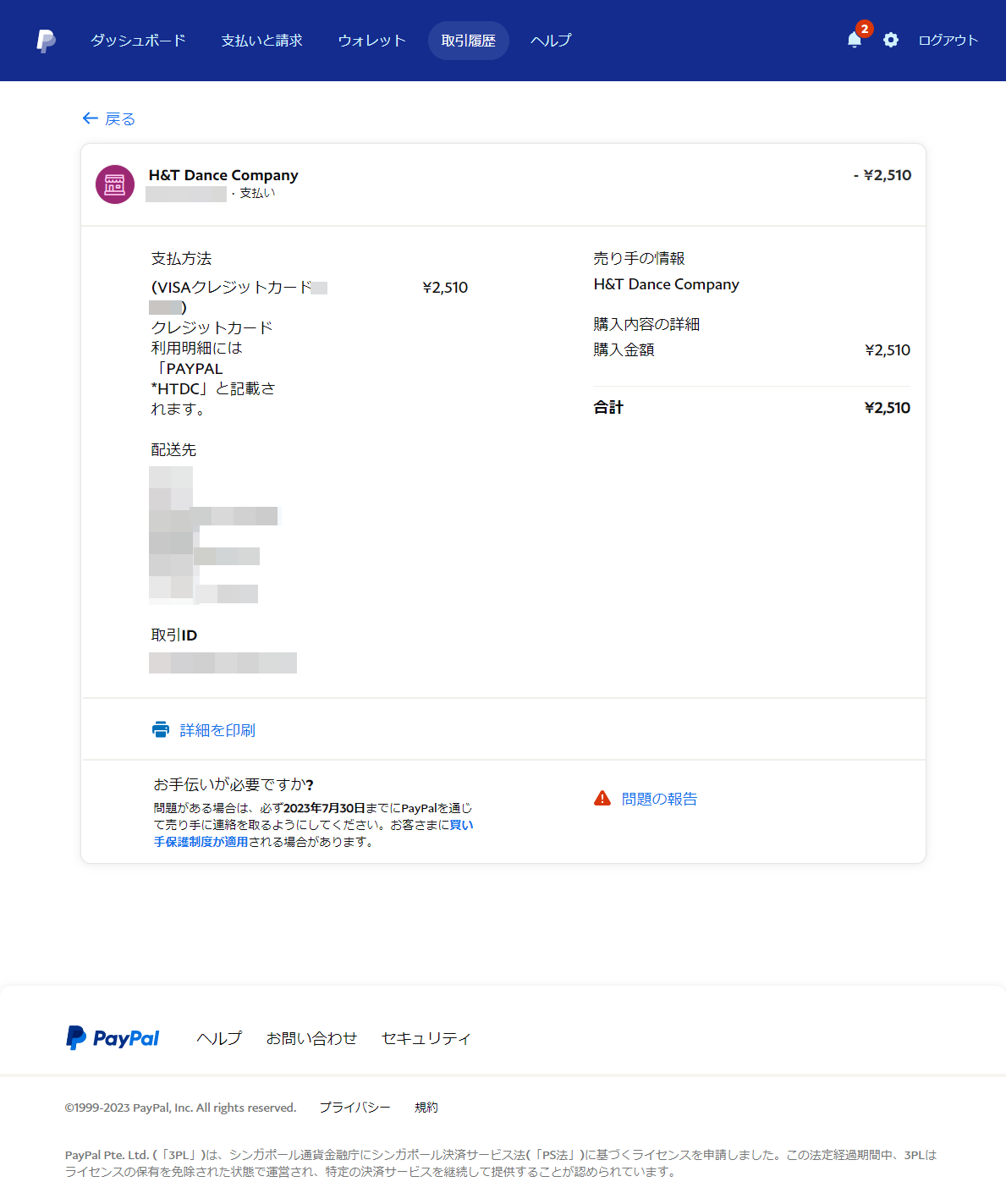Click the 売り手の情報 heading

[639, 259]
